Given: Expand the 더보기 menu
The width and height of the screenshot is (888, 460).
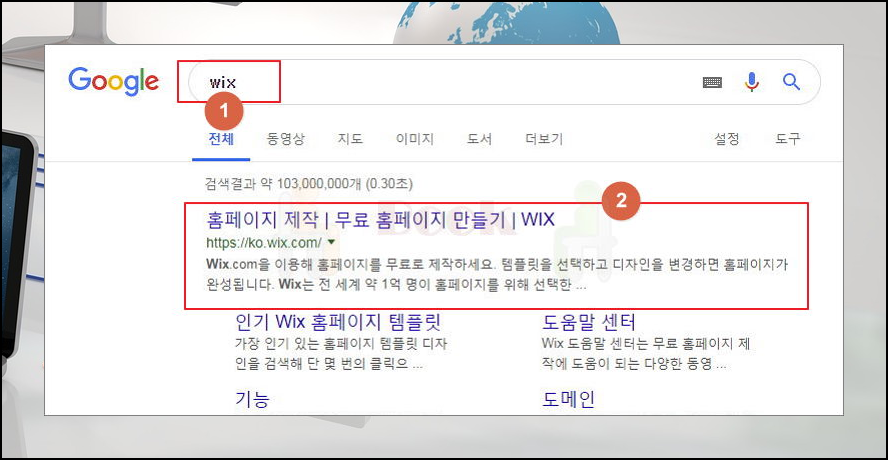Looking at the screenshot, I should point(544,139).
